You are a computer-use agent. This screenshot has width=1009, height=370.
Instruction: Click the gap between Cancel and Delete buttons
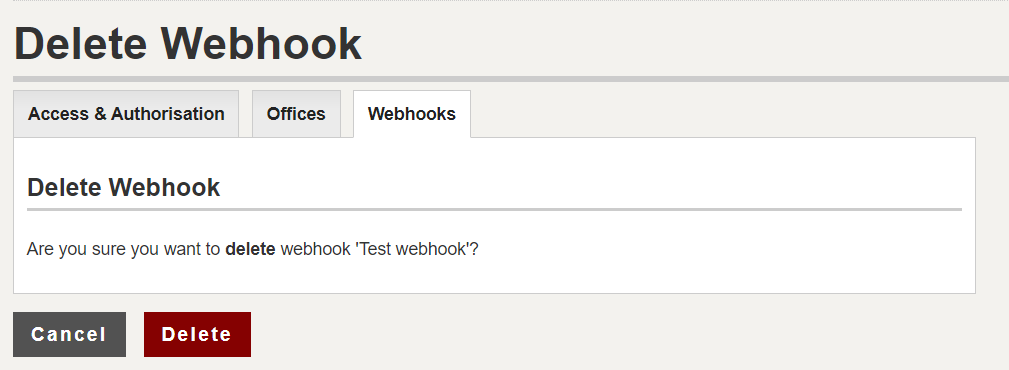coord(135,335)
